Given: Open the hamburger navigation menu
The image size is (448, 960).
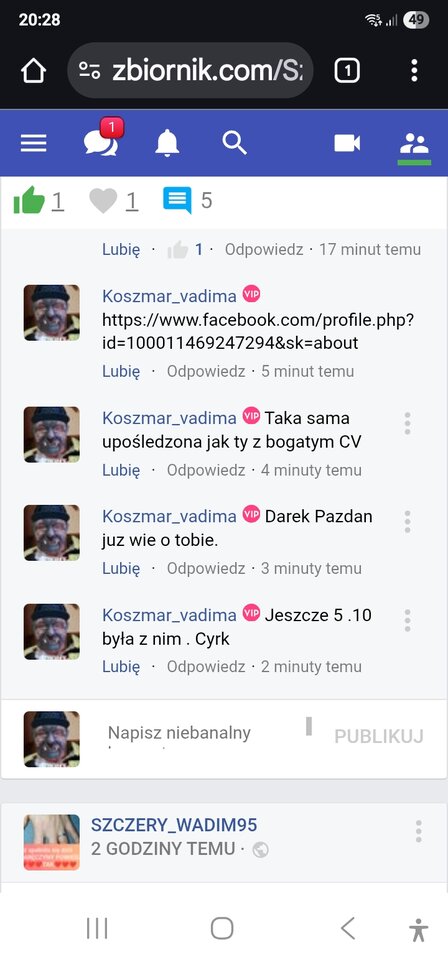Looking at the screenshot, I should (x=34, y=143).
